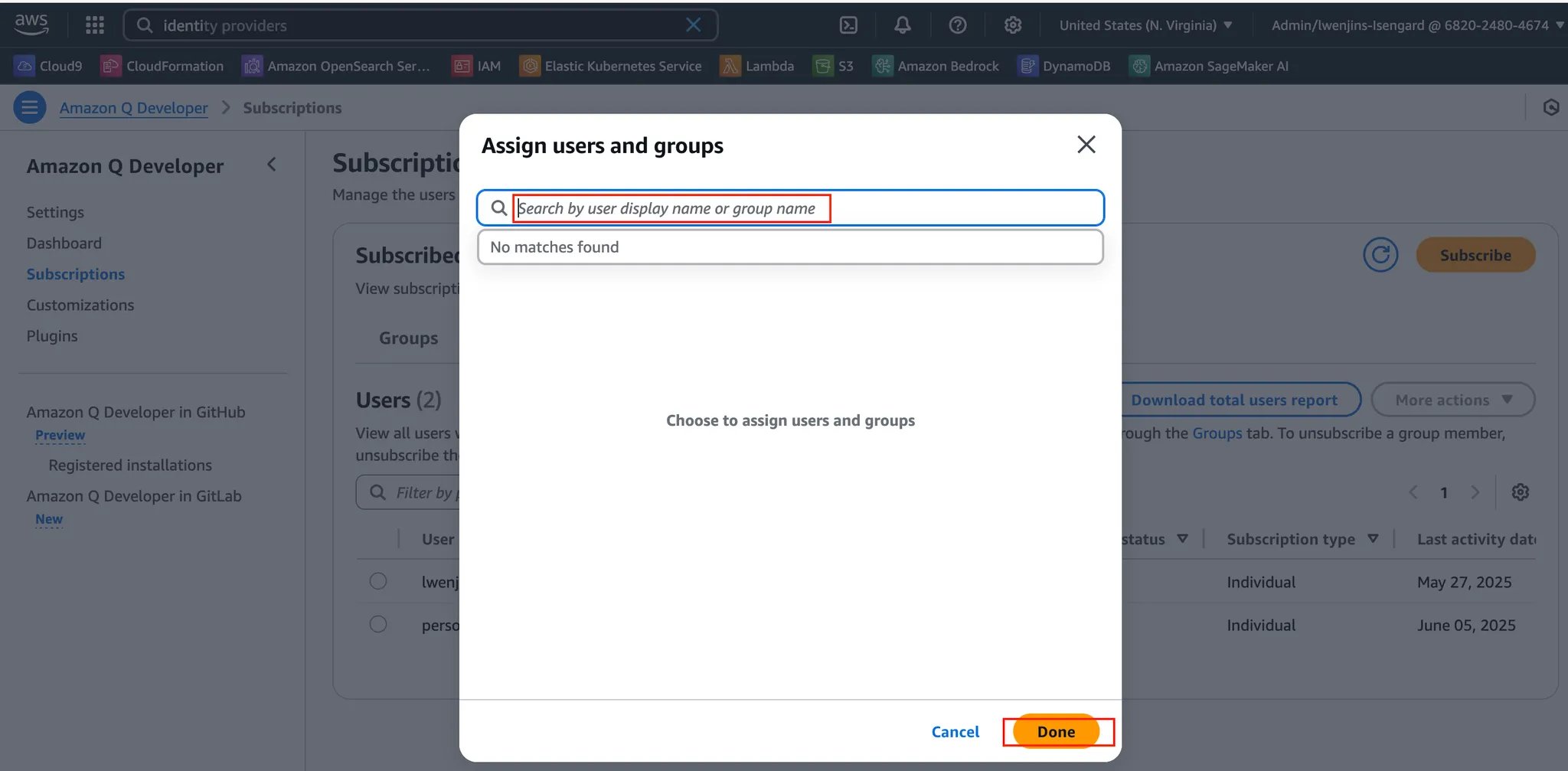Click the June 05, 2025 date cell
1568x771 pixels.
[1466, 625]
